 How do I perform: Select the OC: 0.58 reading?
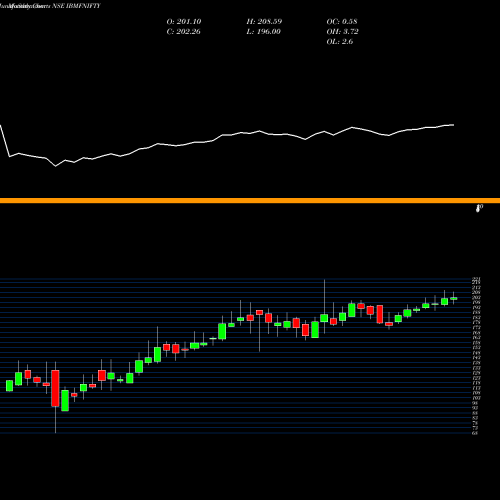342,21
